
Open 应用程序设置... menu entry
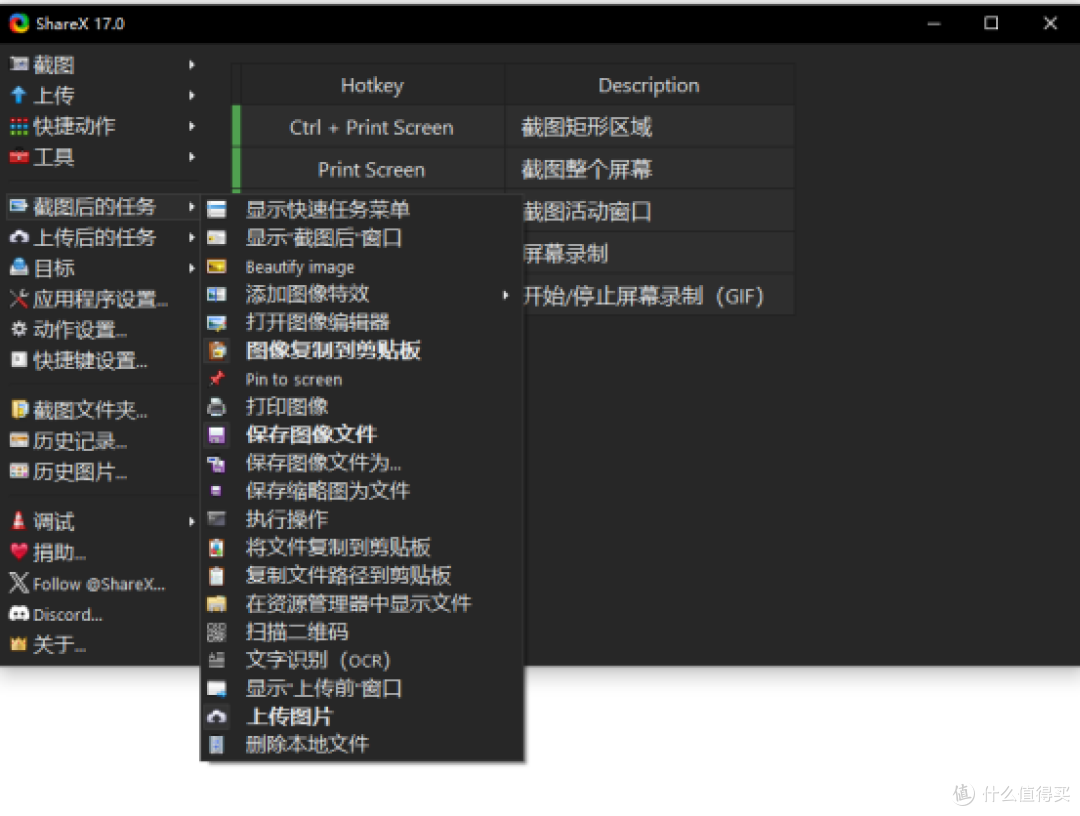click(102, 299)
